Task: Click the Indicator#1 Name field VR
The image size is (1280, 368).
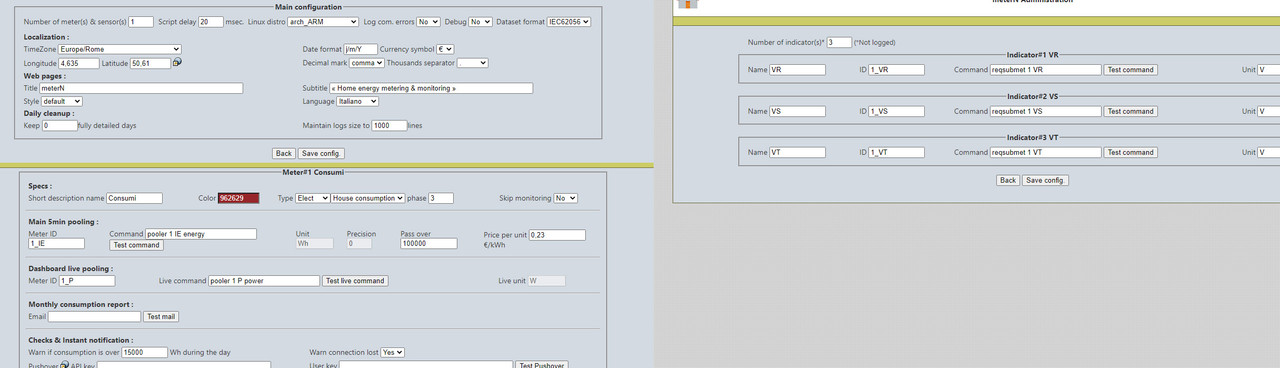Action: [798, 70]
